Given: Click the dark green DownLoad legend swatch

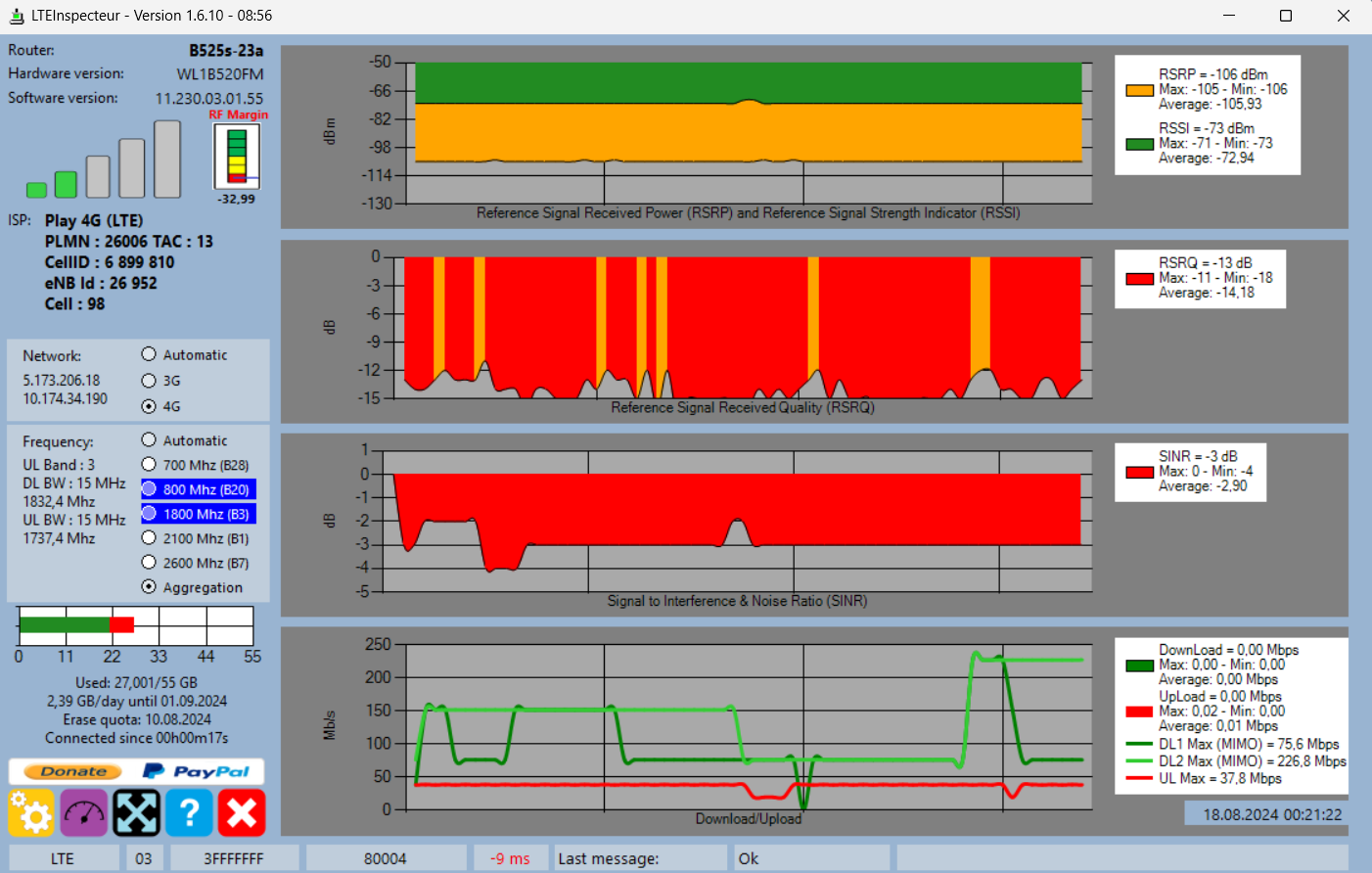Looking at the screenshot, I should (x=1139, y=666).
